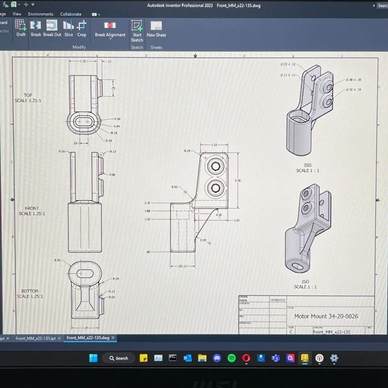388x388 pixels.
Task: Select the Crop tool
Action: tap(82, 28)
